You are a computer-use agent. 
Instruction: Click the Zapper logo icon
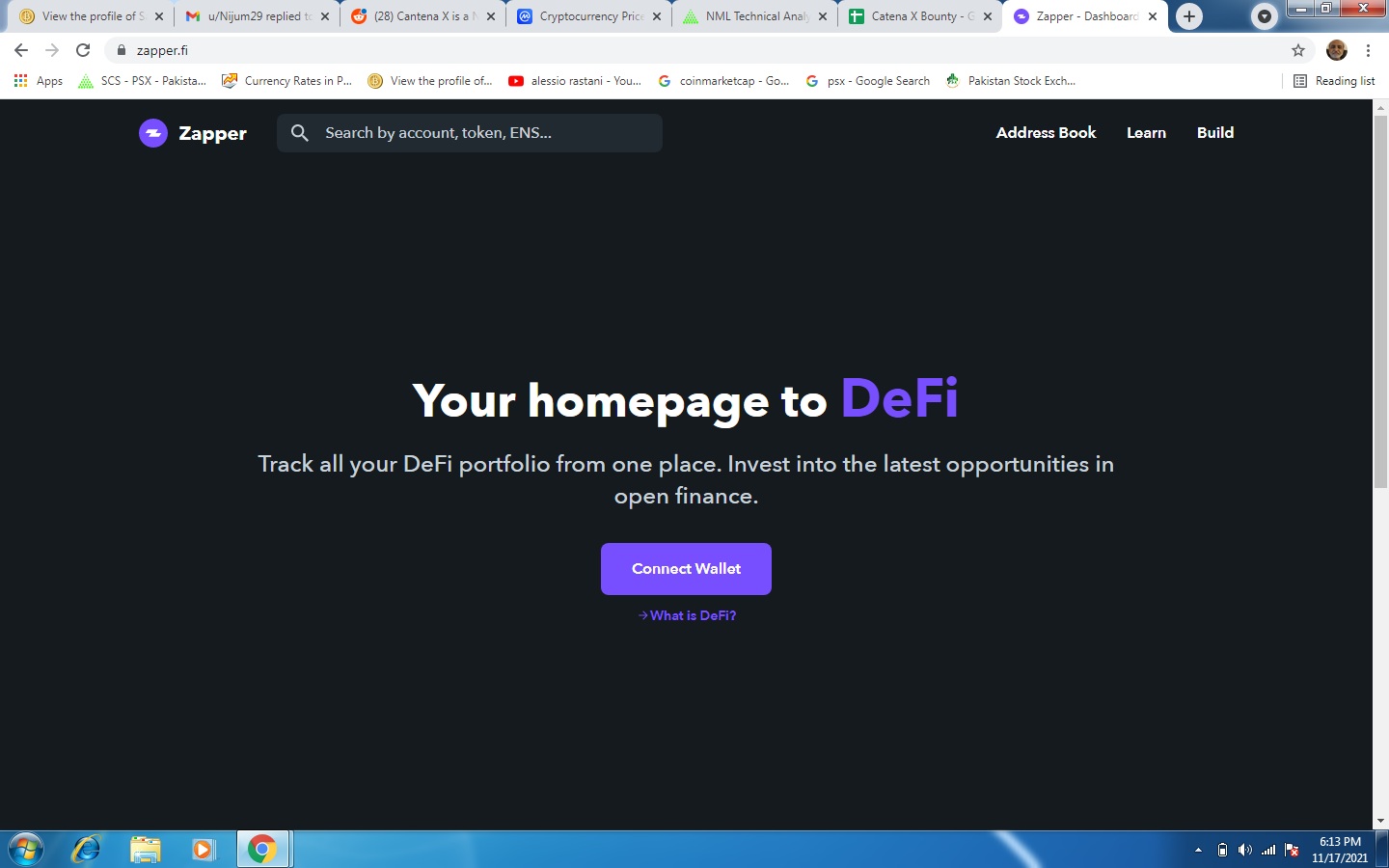point(152,133)
